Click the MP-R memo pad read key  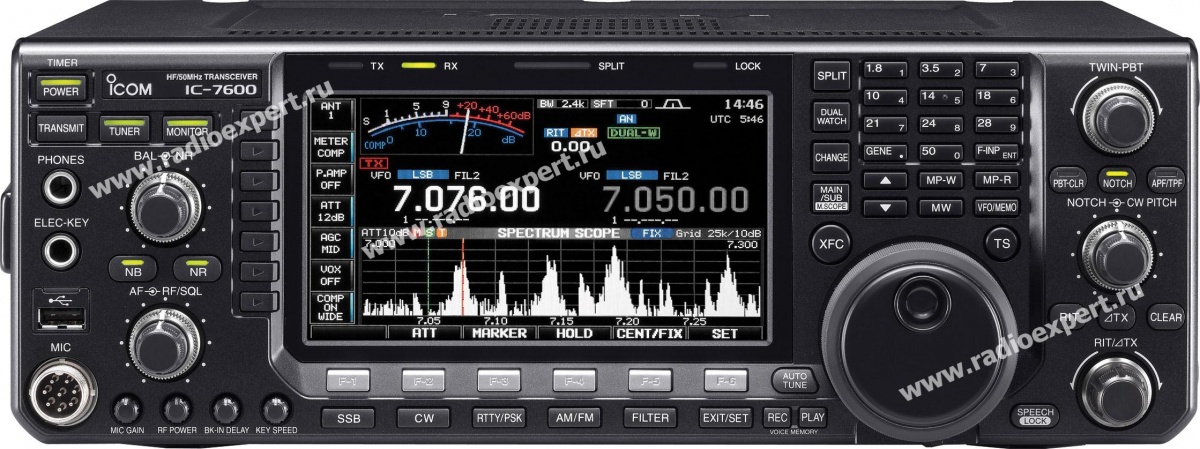click(x=997, y=180)
